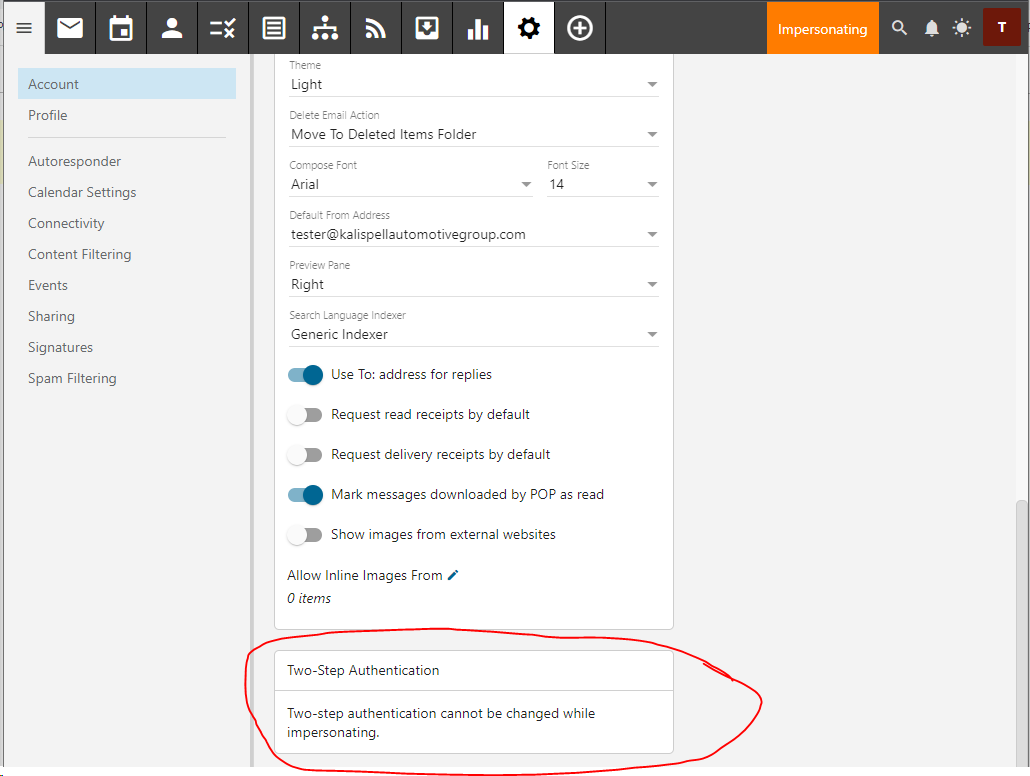The width and height of the screenshot is (1030, 776).
Task: Open the Email inbox icon
Action: point(70,28)
